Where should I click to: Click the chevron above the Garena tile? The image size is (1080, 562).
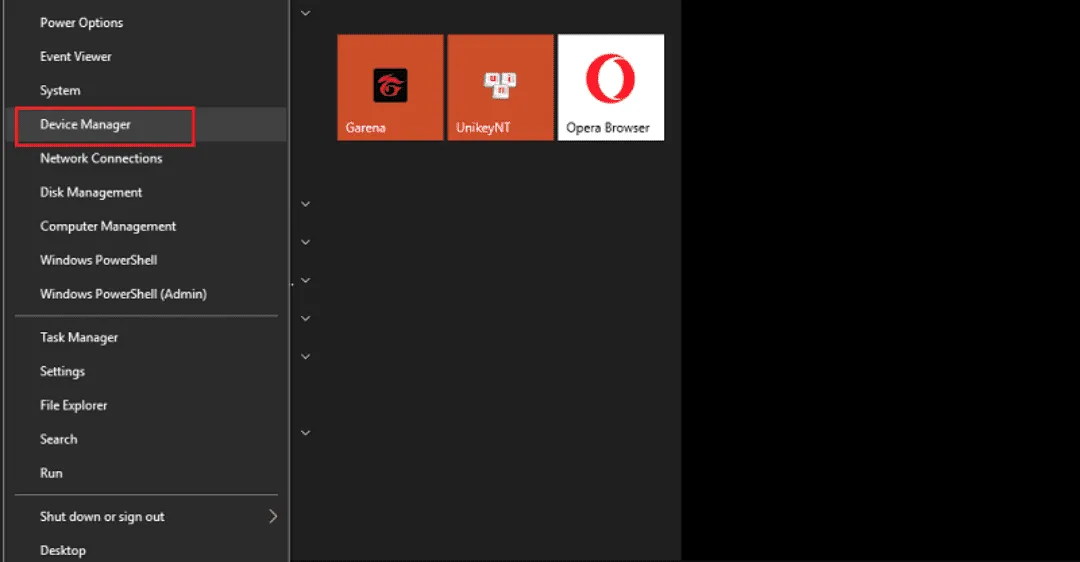click(x=306, y=13)
